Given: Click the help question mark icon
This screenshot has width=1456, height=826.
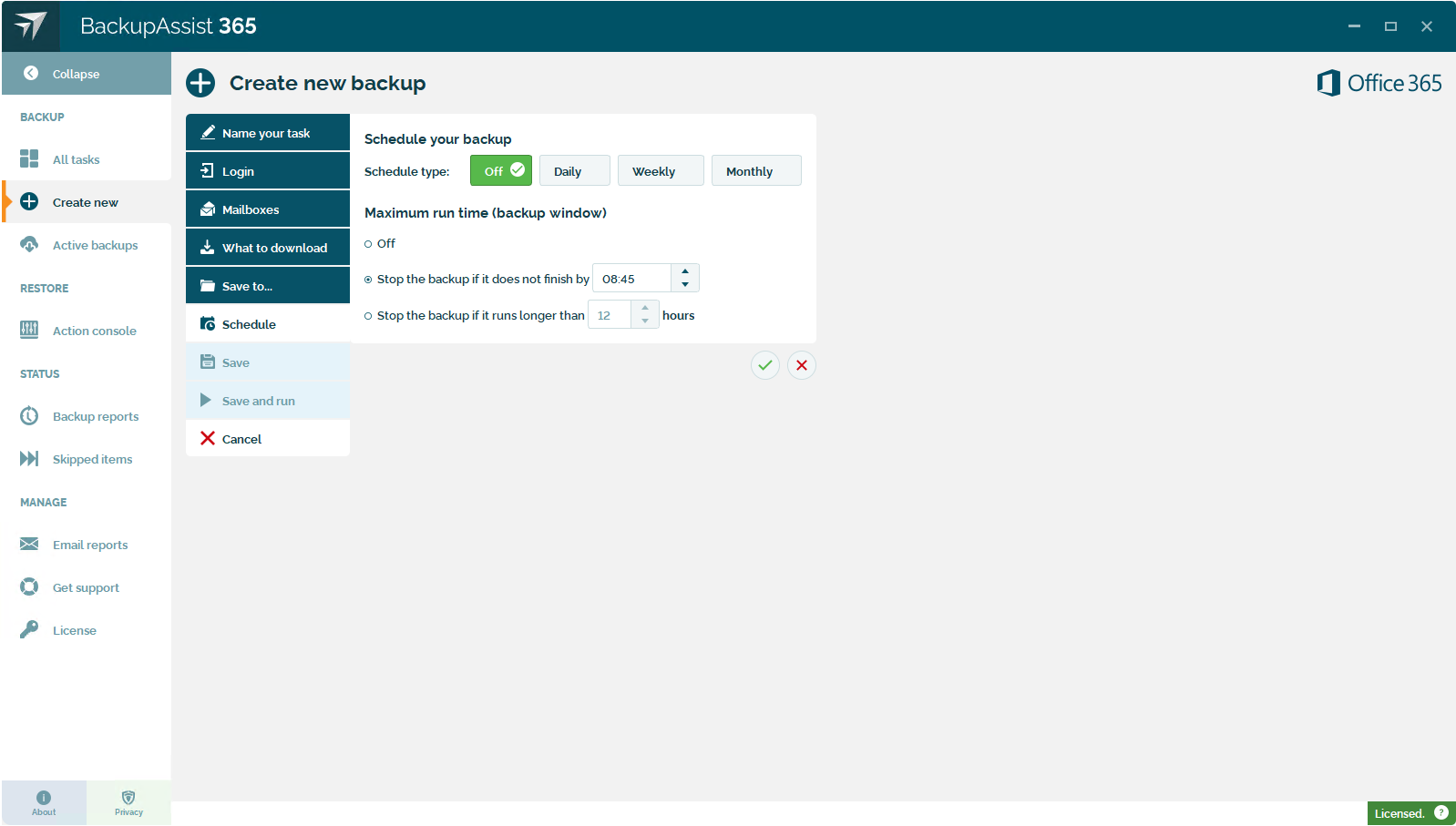Looking at the screenshot, I should [x=1441, y=812].
